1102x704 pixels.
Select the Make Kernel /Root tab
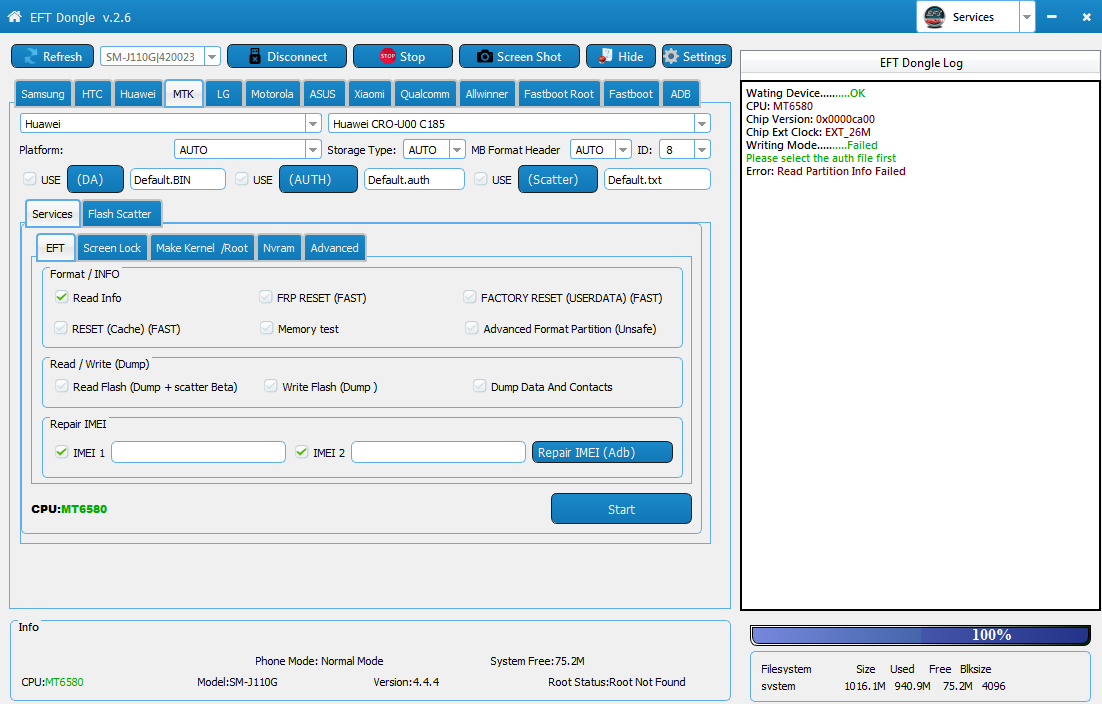[202, 248]
